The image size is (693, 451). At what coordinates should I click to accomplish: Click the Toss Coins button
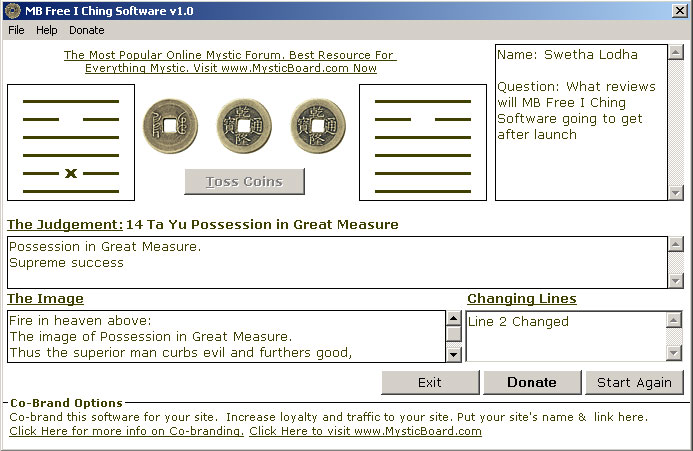[244, 181]
